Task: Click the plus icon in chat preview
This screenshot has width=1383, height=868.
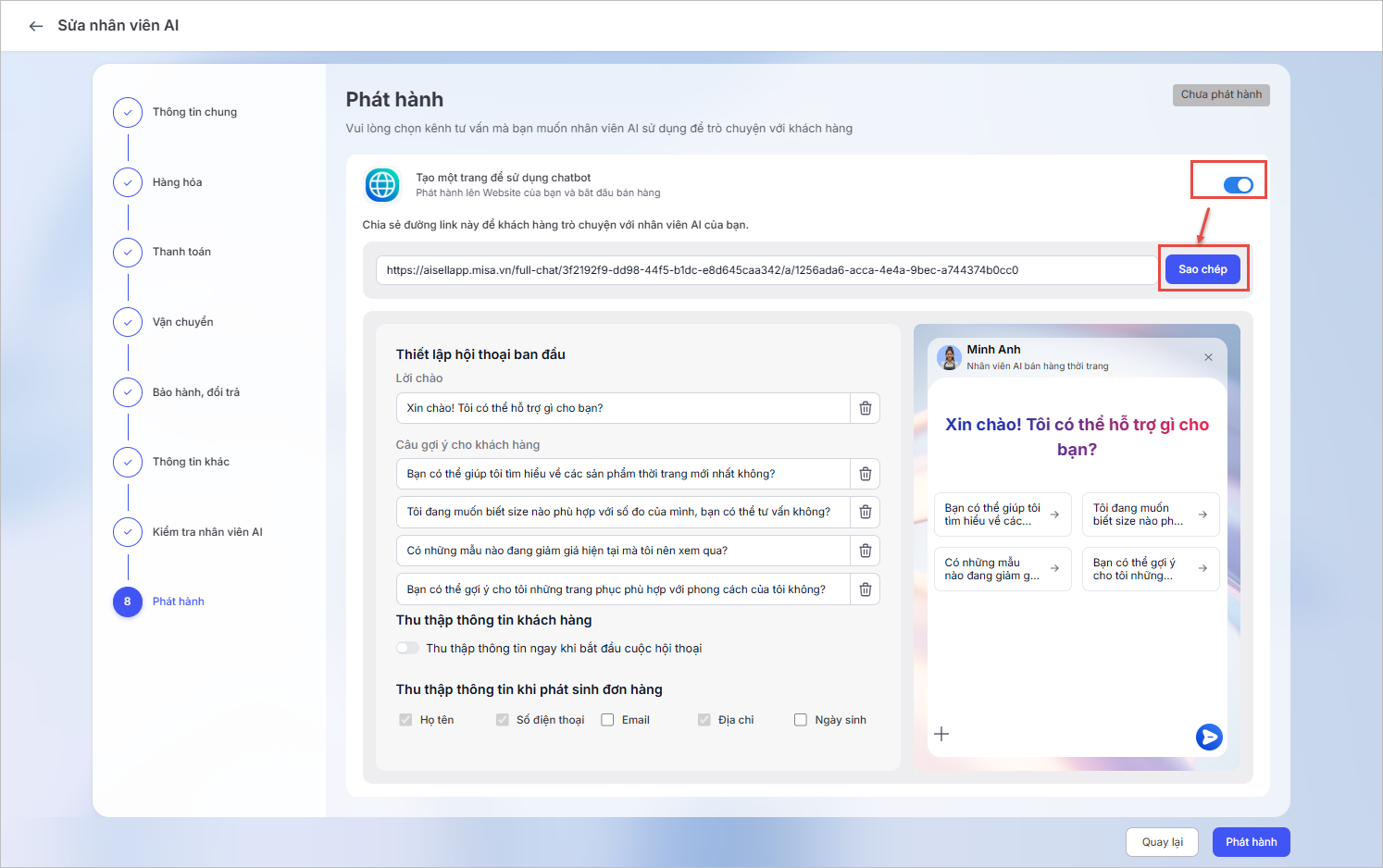Action: click(941, 734)
